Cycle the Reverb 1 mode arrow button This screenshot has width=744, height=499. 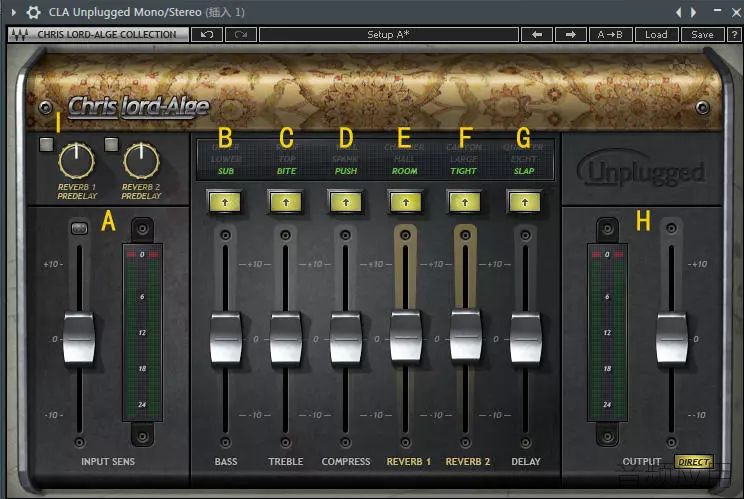(405, 203)
